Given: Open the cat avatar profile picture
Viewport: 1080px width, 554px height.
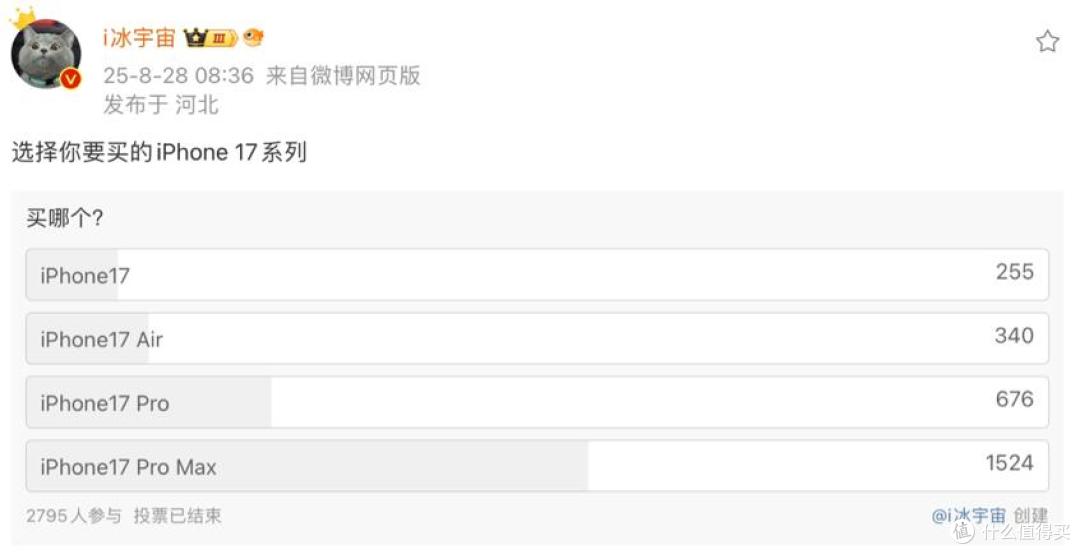Looking at the screenshot, I should (x=46, y=54).
